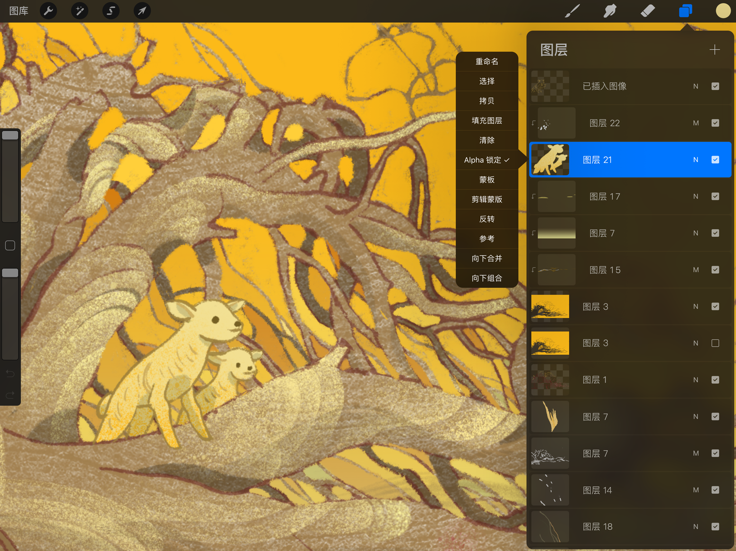736x551 pixels.
Task: Tap the 图层 1 layer thumbnail
Action: [x=550, y=380]
